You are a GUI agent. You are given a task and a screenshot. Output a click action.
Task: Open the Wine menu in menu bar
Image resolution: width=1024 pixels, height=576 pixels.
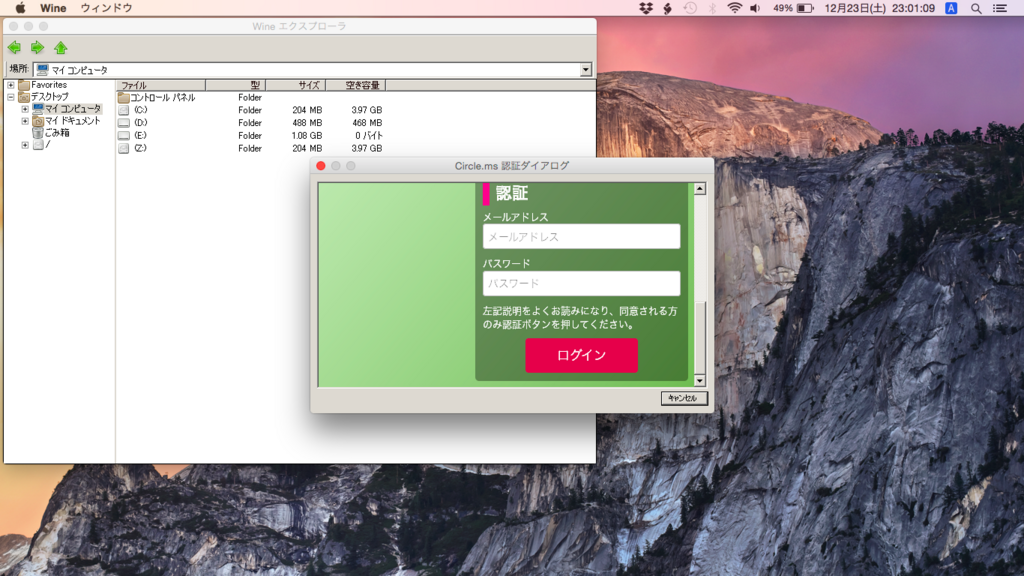coord(53,8)
